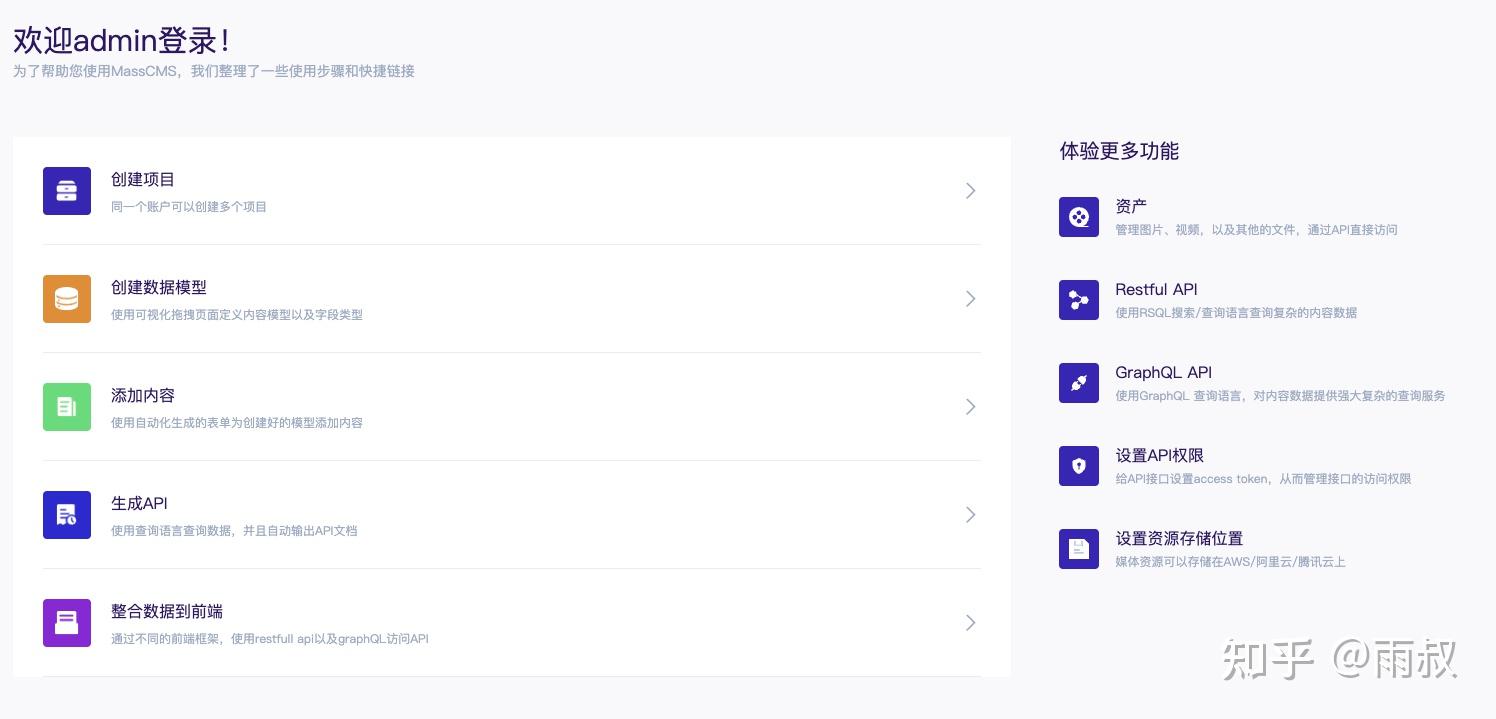
Task: Open the 创建项目 title link
Action: (x=143, y=180)
